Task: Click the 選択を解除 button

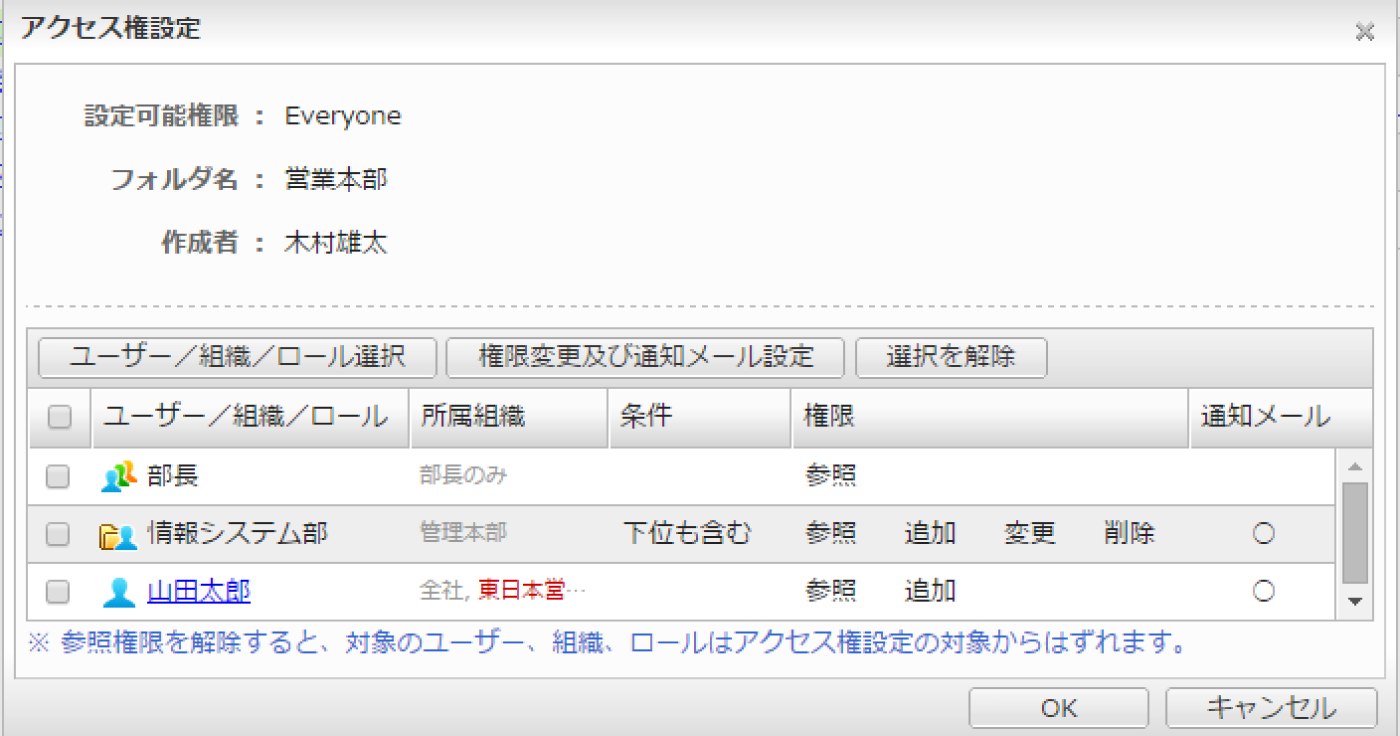Action: pos(951,357)
